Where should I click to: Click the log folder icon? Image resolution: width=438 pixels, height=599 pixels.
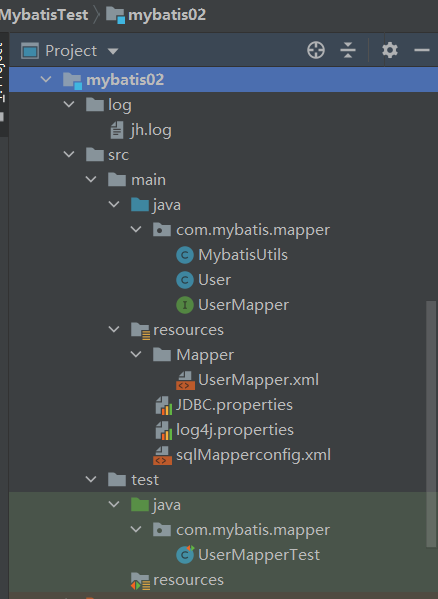click(x=95, y=104)
